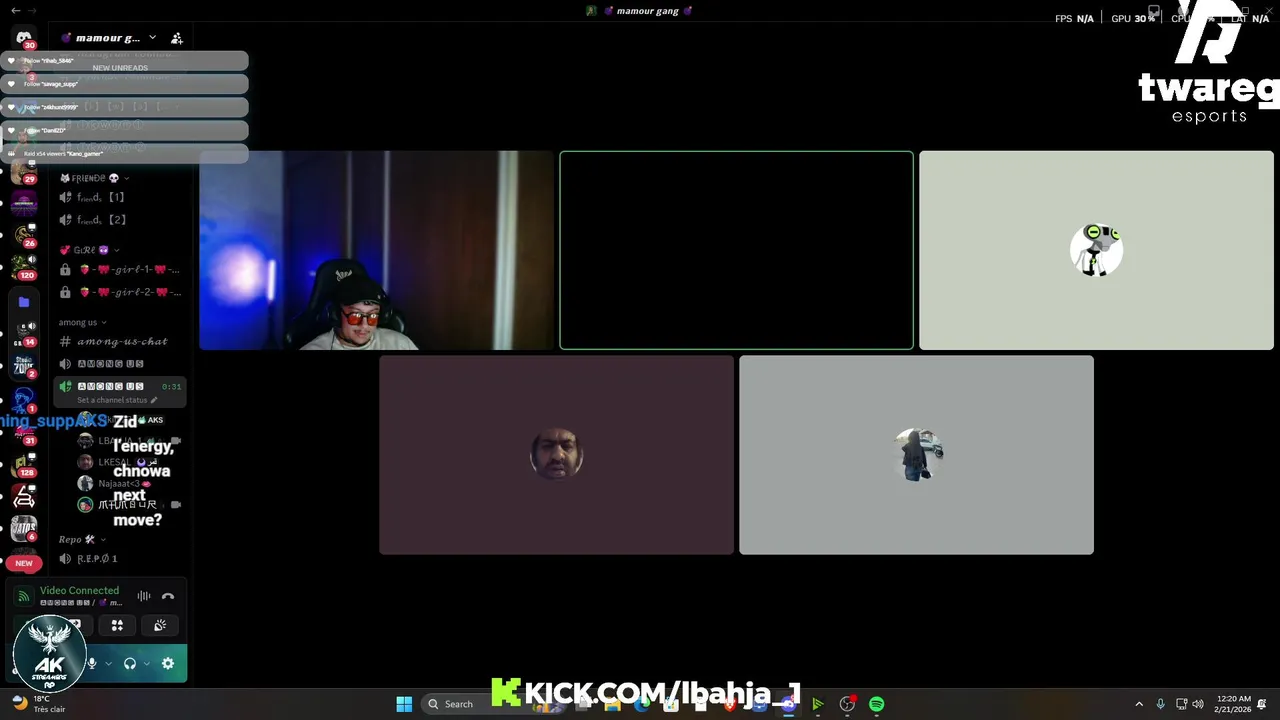1280x720 pixels.
Task: Collapse the among us channel category
Action: click(81, 322)
